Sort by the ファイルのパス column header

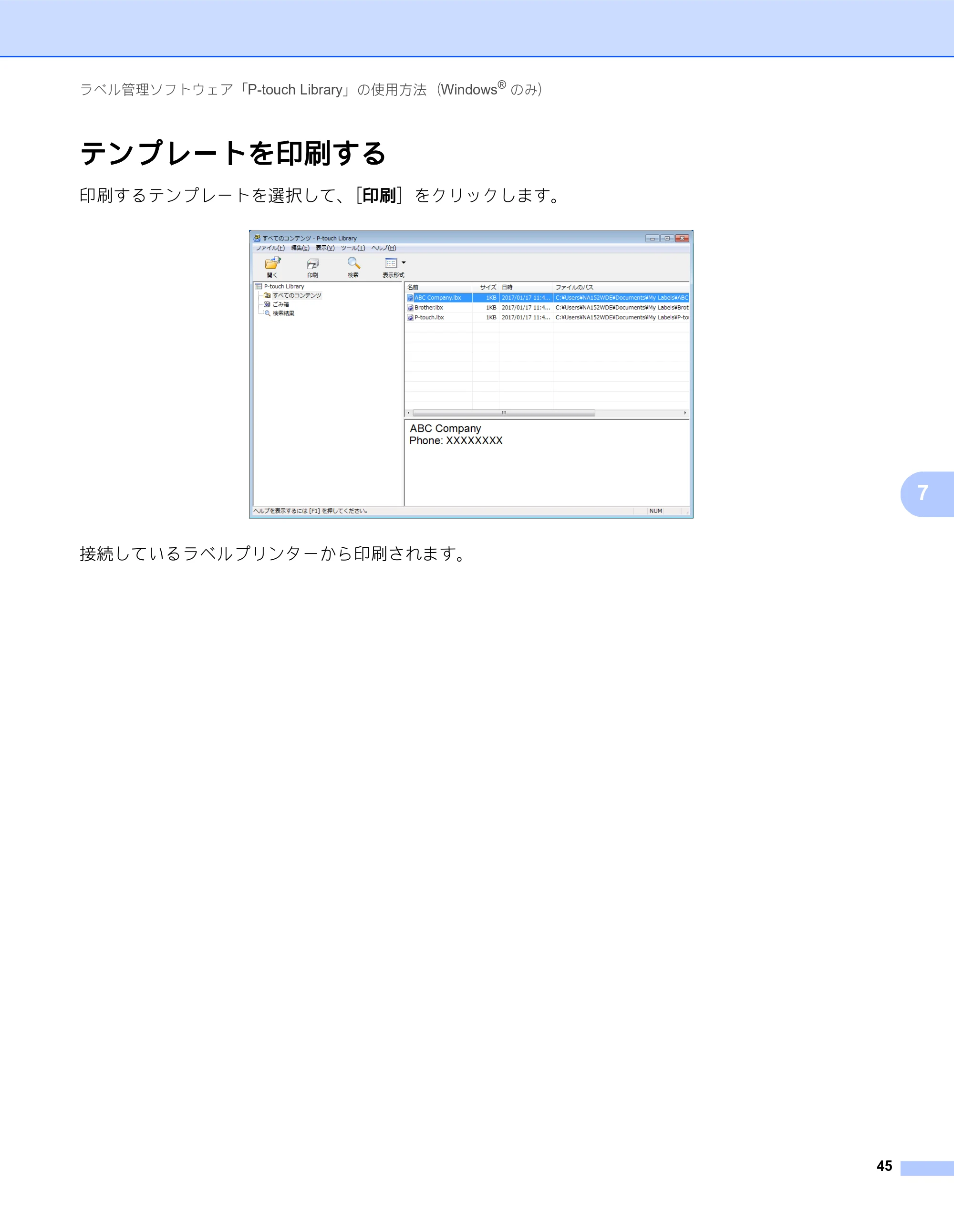621,288
